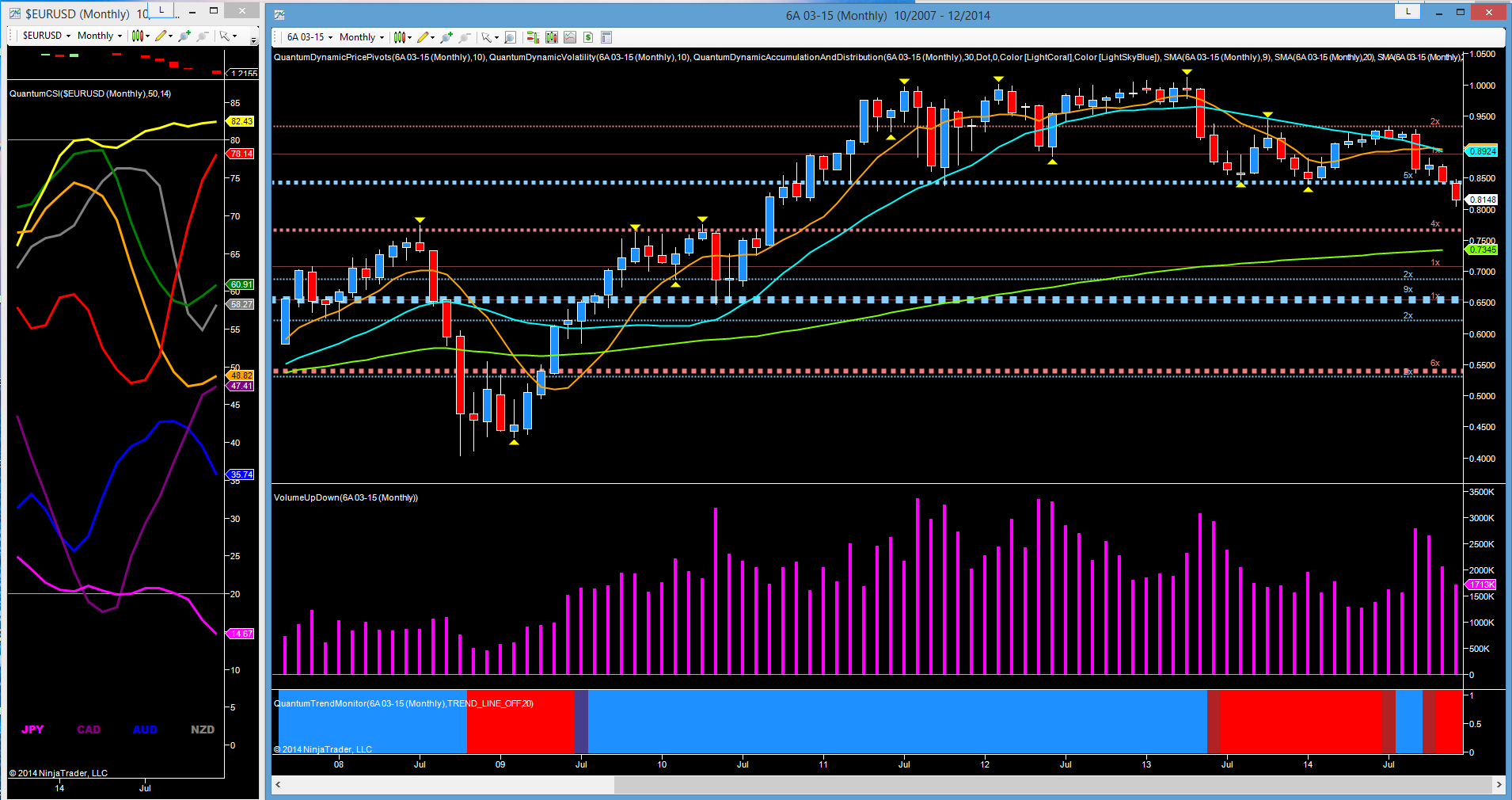Click the green 60.91 currency strength marker
Screen dimensions: 1512x800
tap(241, 284)
